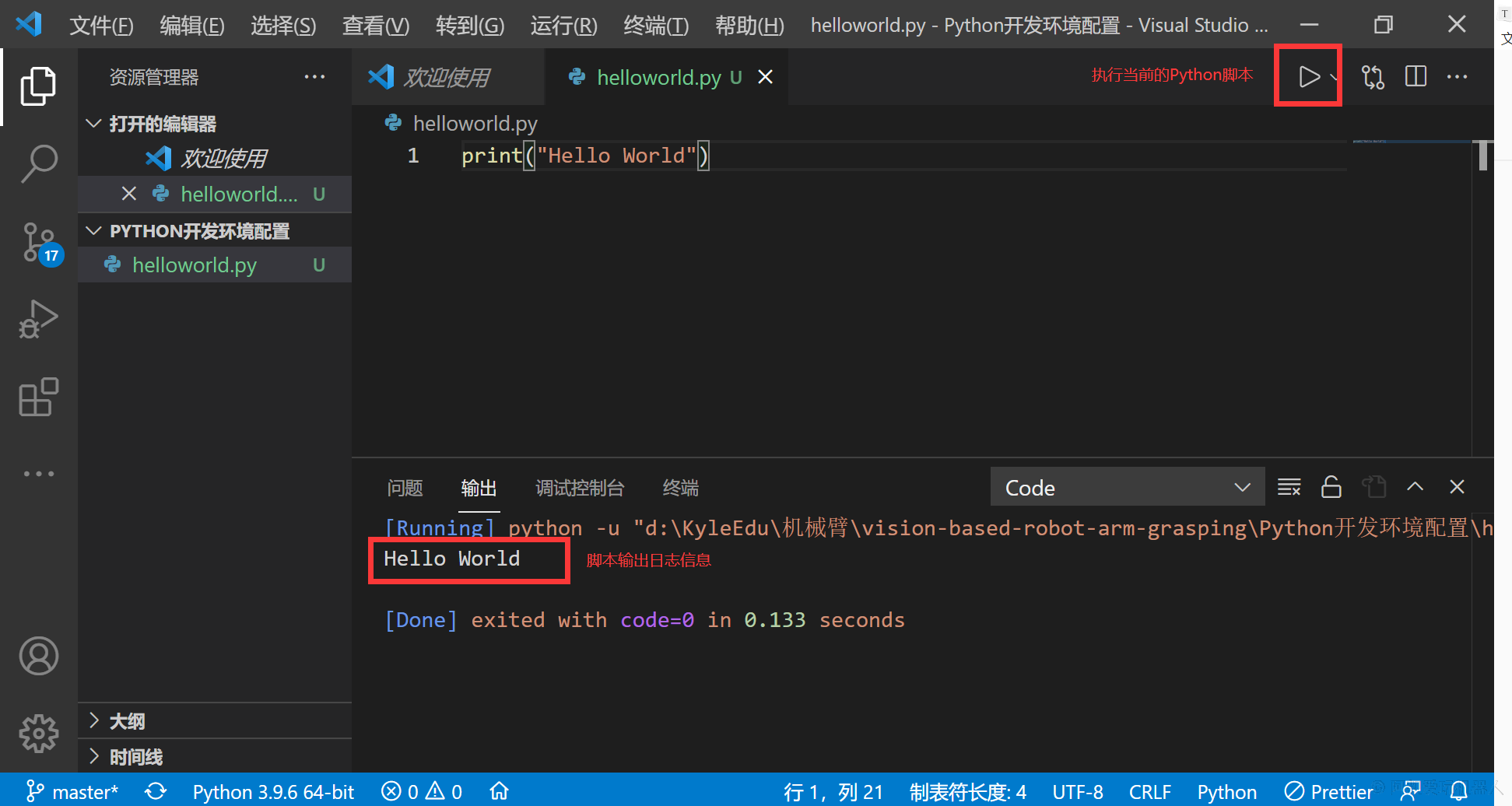Run the current Python script
Image resolution: width=1512 pixels, height=806 pixels.
(x=1308, y=76)
